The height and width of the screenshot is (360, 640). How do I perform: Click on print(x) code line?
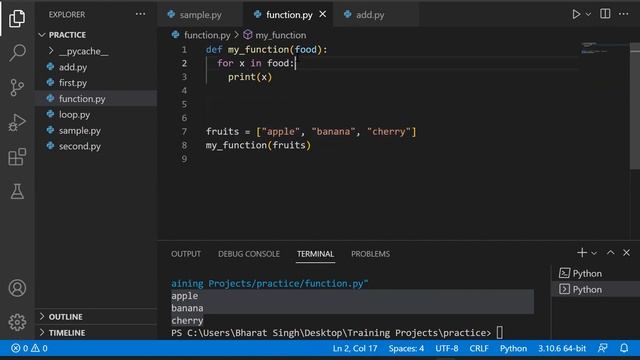pos(250,77)
